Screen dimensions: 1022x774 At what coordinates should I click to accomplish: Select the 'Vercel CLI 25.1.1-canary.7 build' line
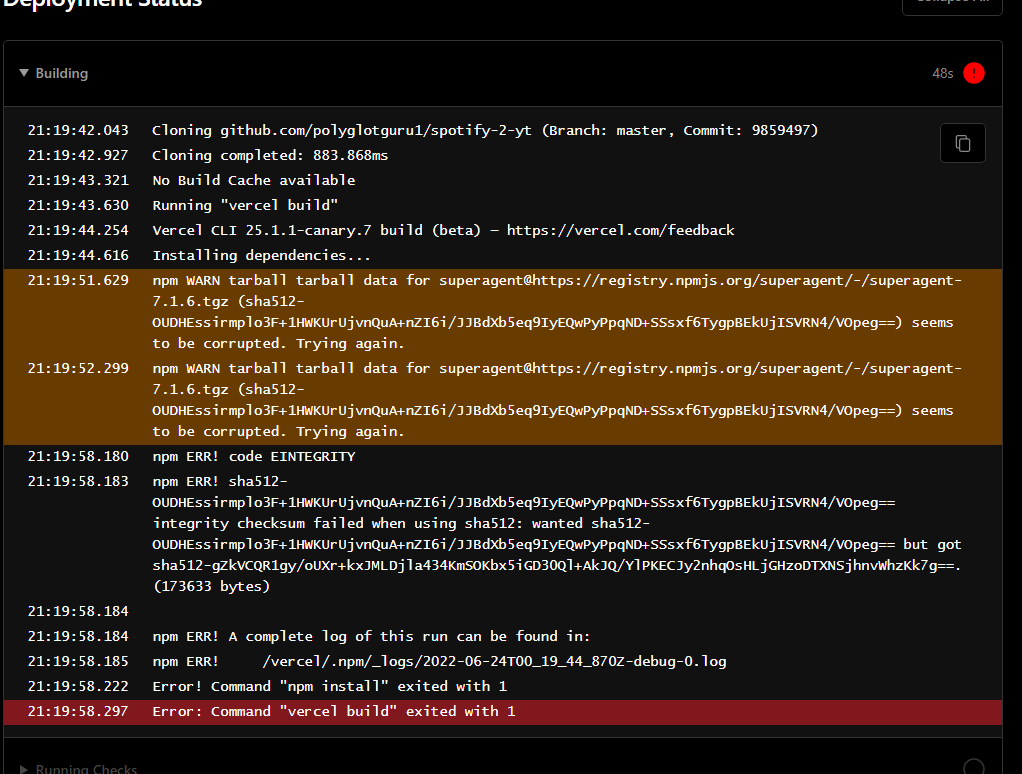point(443,230)
